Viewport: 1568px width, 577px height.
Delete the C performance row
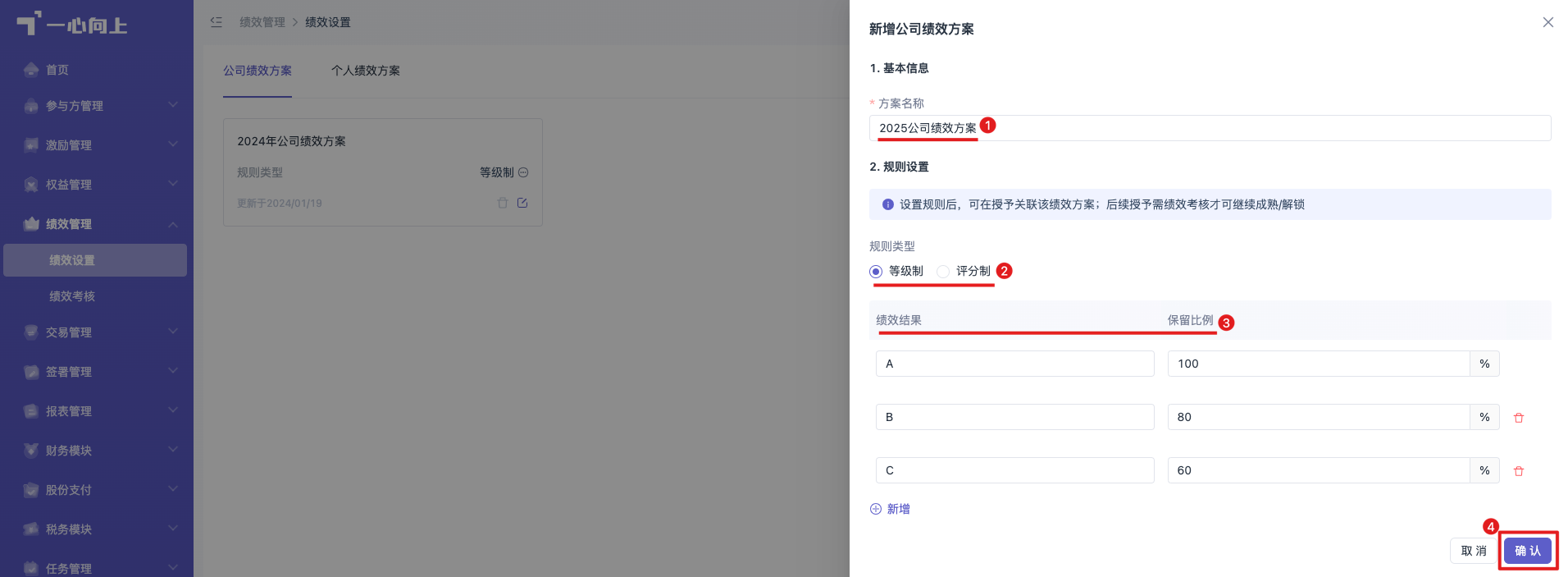coord(1518,471)
